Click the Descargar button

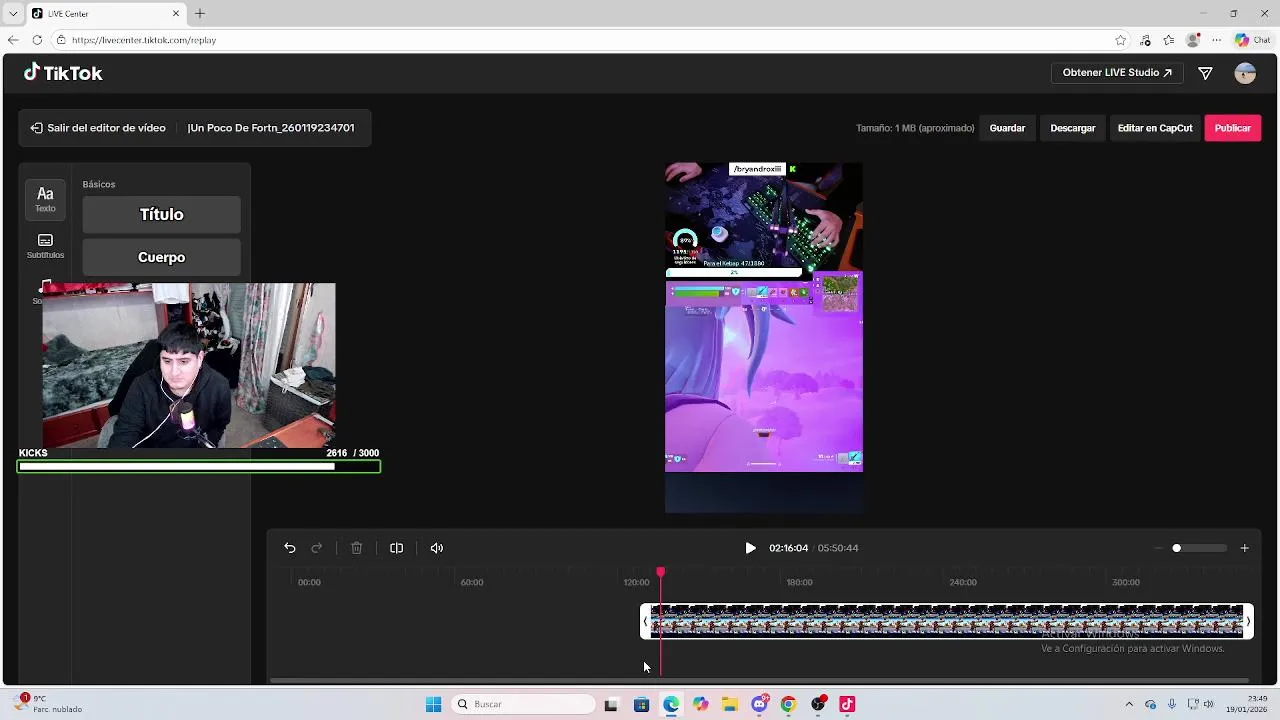point(1073,128)
